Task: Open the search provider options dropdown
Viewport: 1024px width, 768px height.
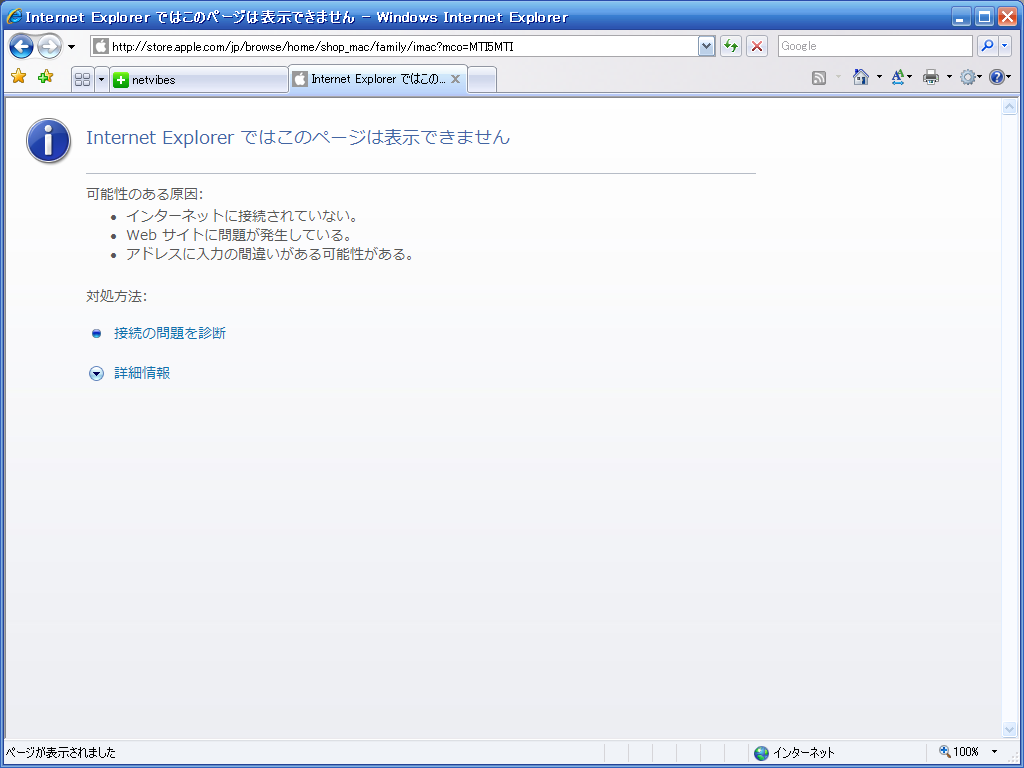Action: (1005, 46)
